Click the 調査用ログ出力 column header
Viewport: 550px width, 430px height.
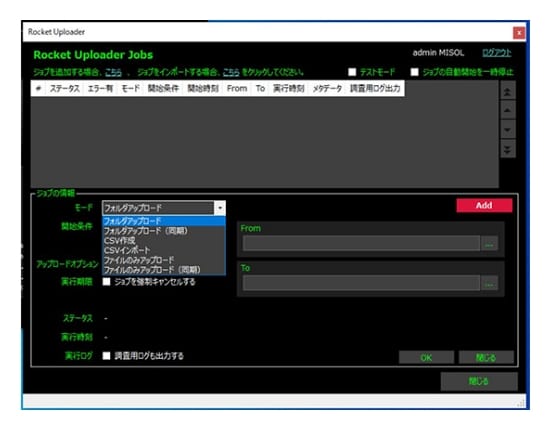click(x=375, y=88)
